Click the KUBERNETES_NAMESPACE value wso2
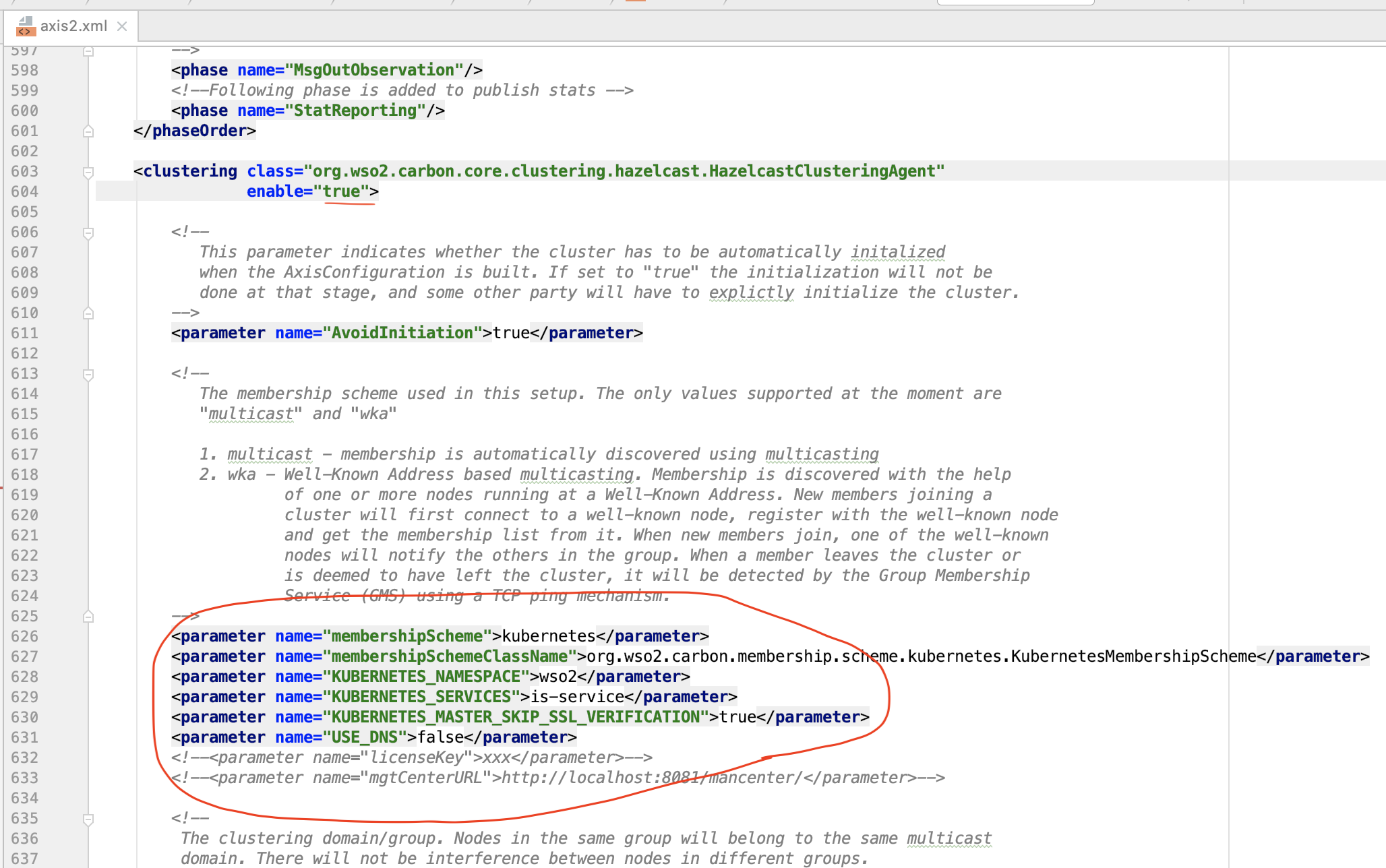1386x868 pixels. [x=558, y=677]
